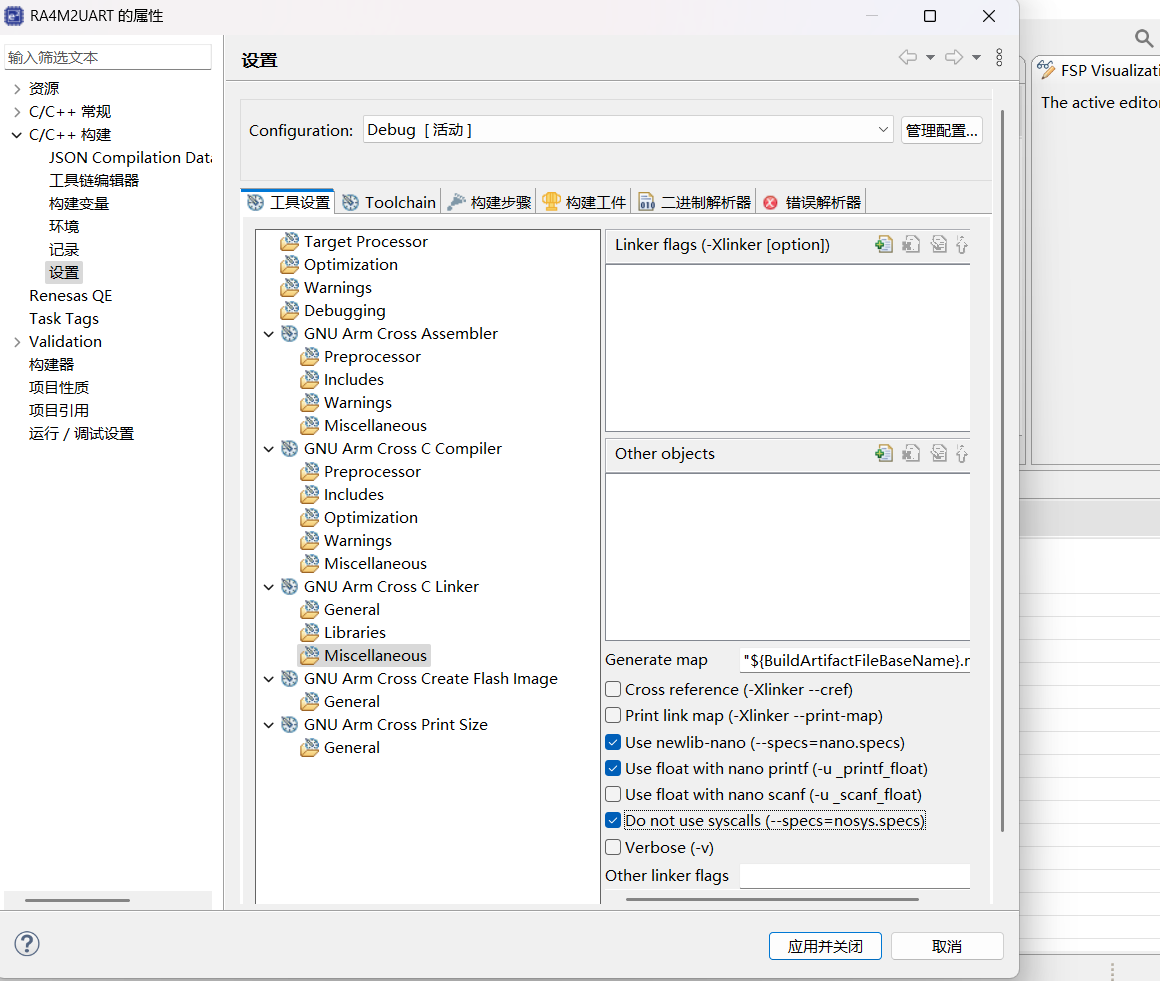
Task: Focus the filter text input field
Action: pos(108,57)
